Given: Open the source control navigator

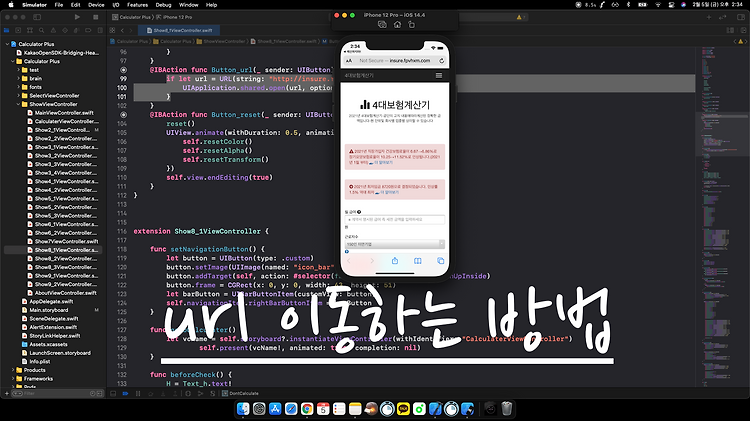Looking at the screenshot, I should (18, 30).
